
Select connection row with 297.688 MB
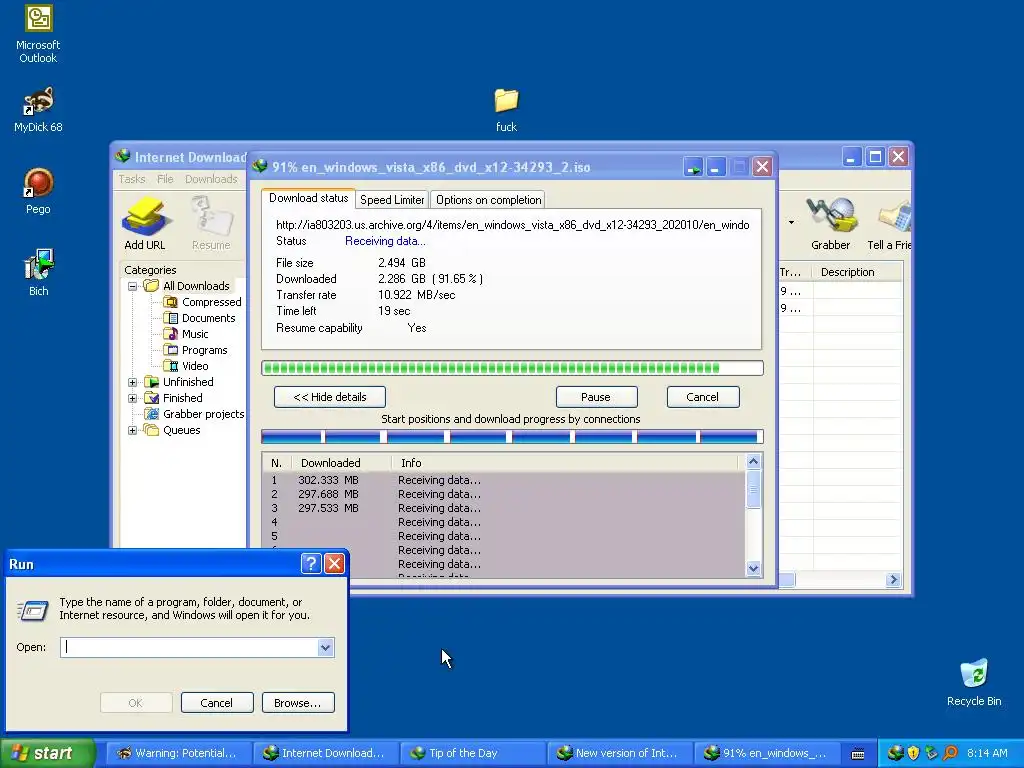(x=503, y=494)
